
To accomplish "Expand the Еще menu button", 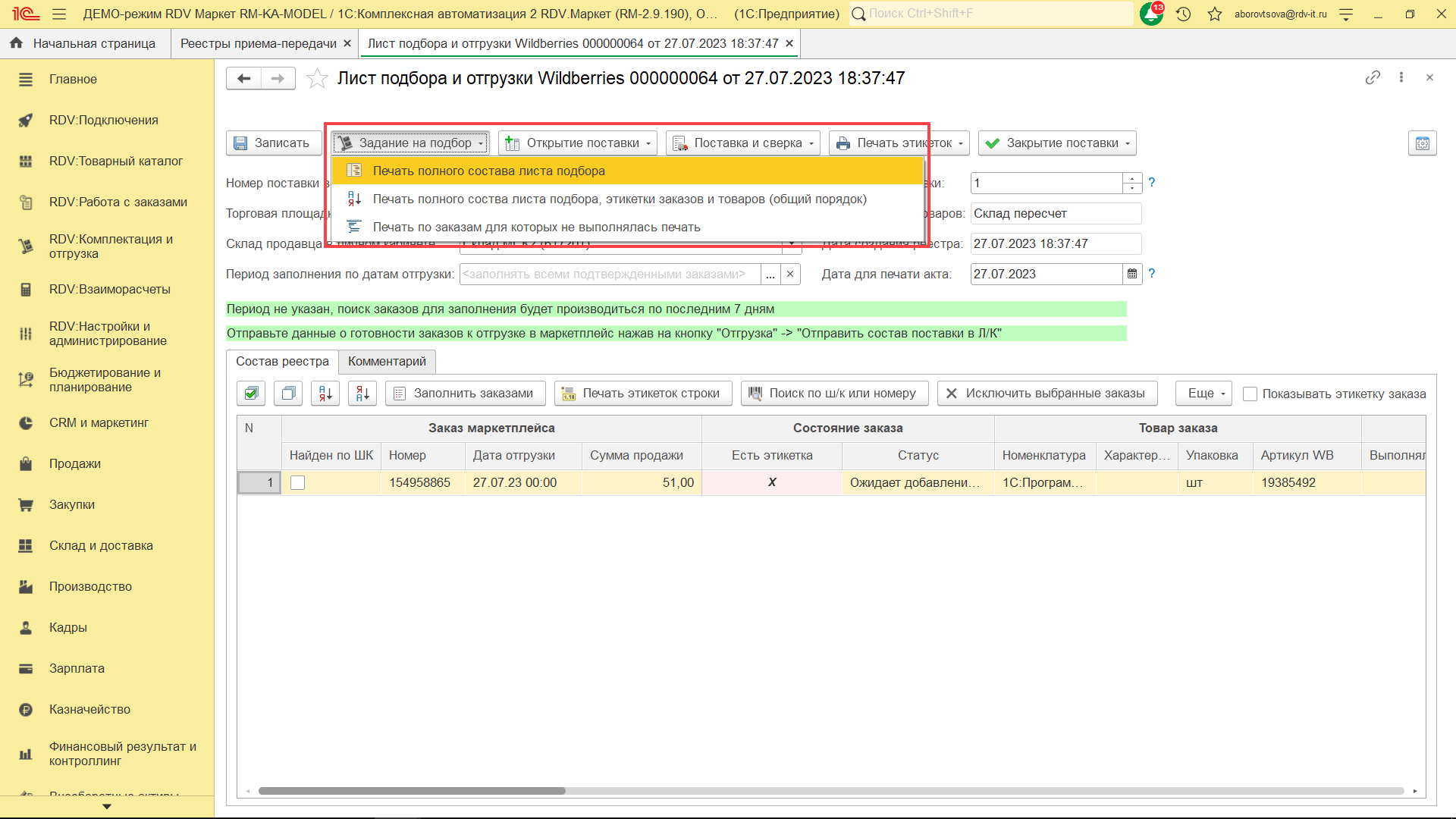I will point(1203,393).
